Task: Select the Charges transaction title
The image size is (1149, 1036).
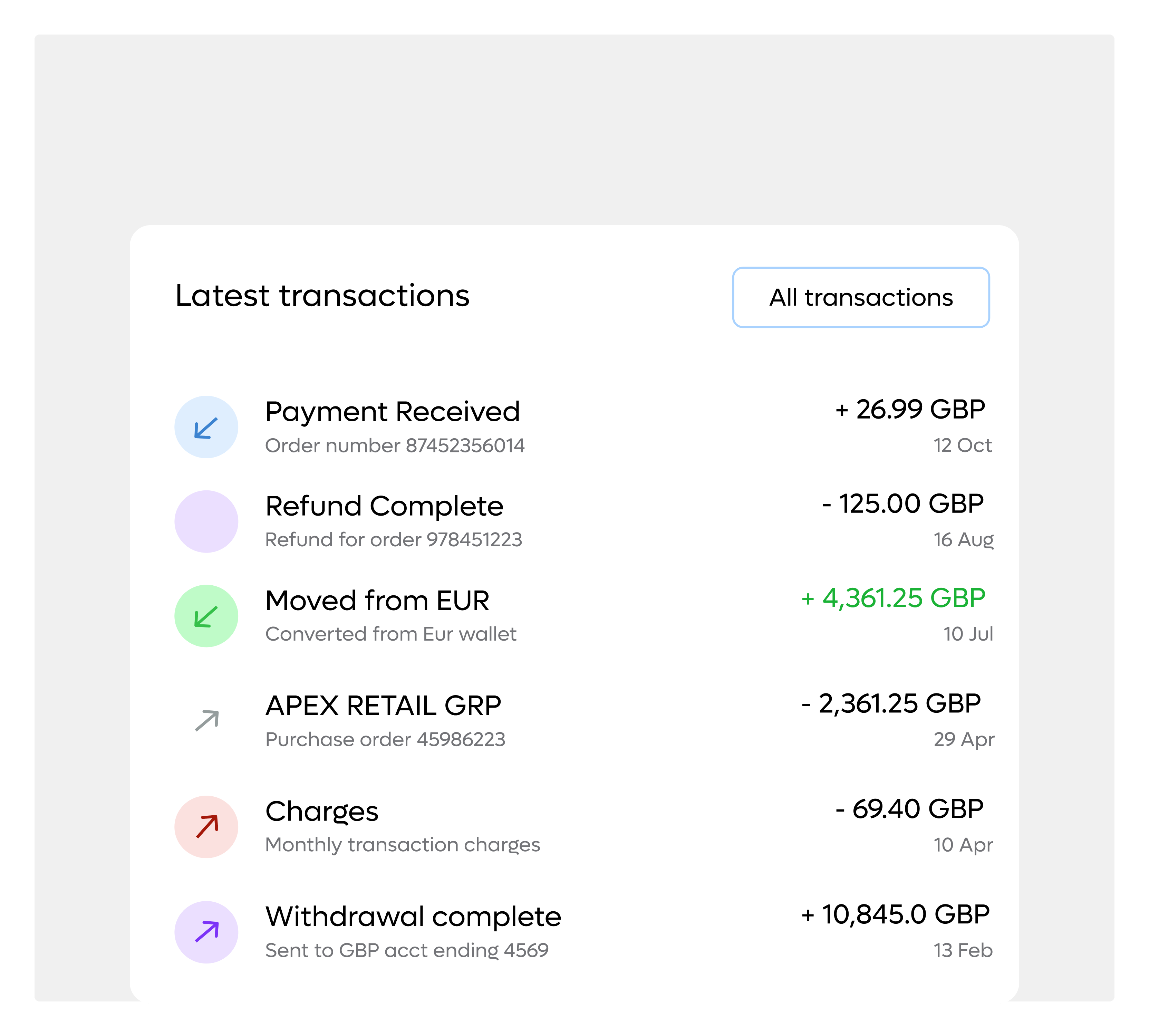Action: [x=321, y=812]
